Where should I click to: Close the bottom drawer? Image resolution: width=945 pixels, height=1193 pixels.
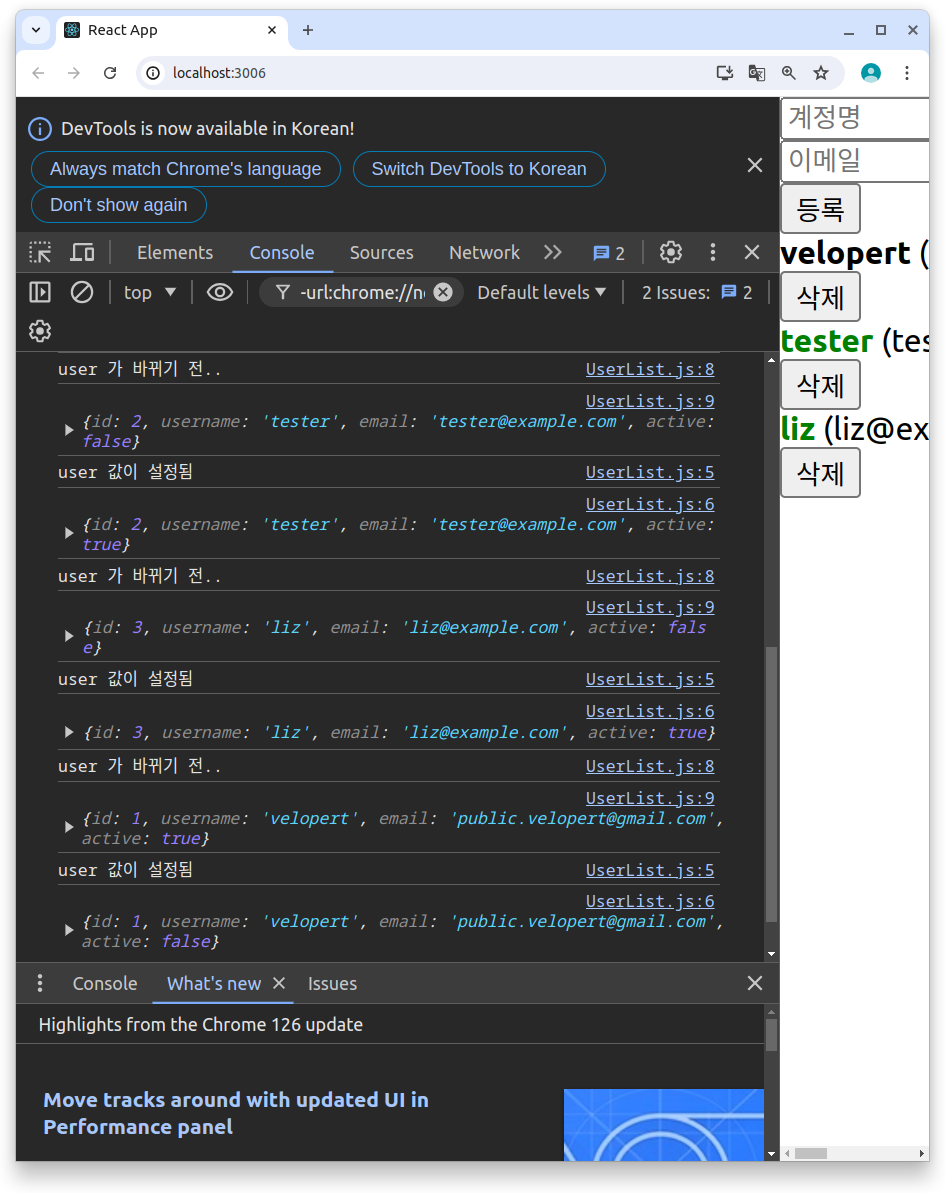pos(755,983)
